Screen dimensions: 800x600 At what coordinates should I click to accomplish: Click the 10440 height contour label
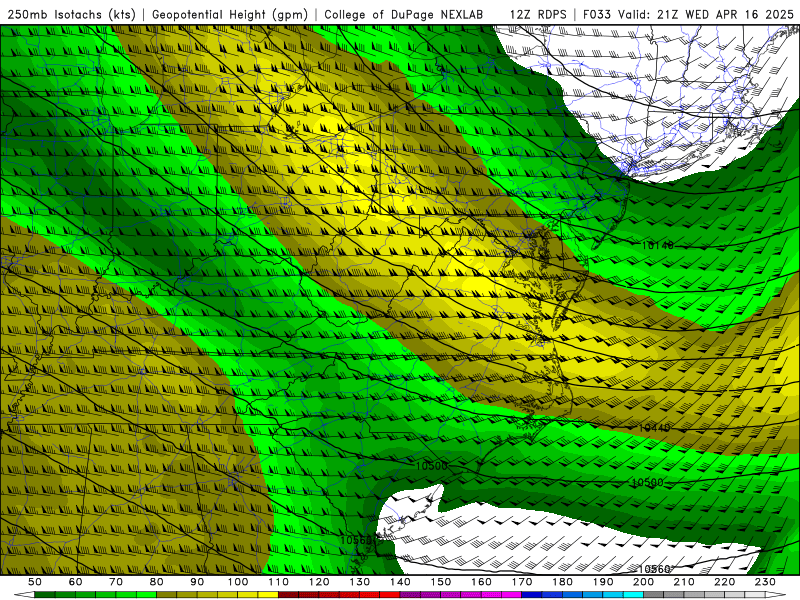654,428
